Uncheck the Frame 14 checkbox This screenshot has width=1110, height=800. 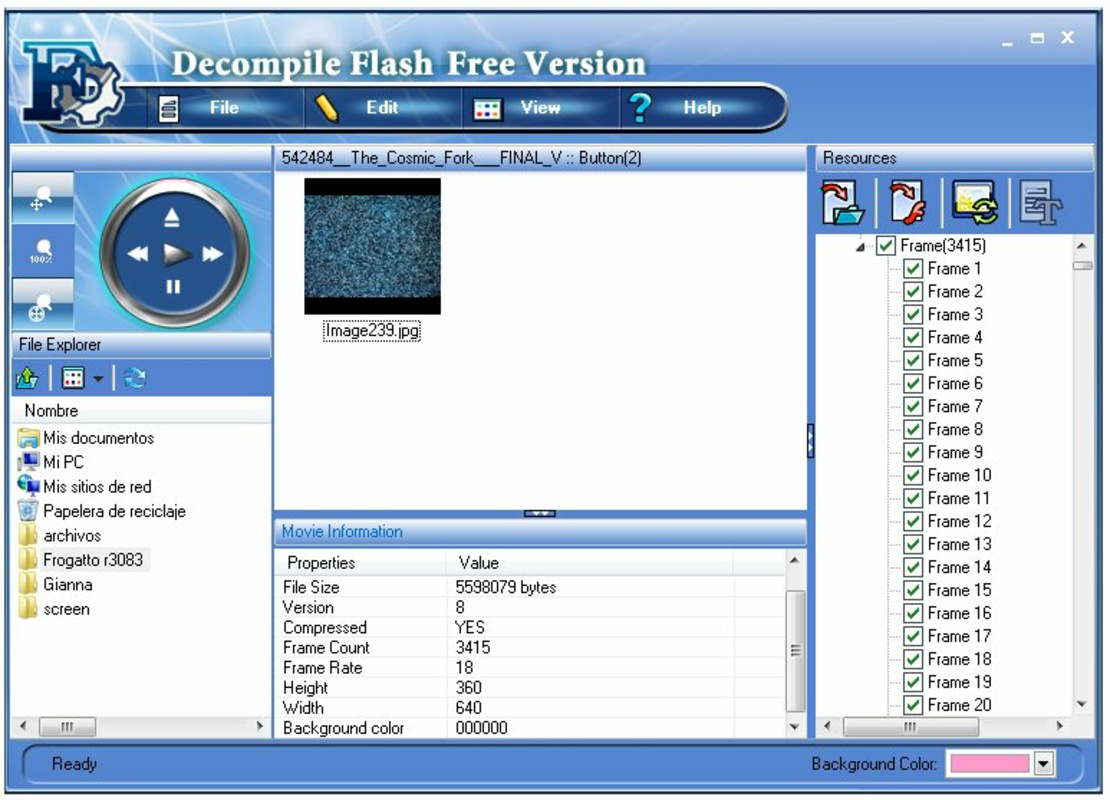[913, 567]
